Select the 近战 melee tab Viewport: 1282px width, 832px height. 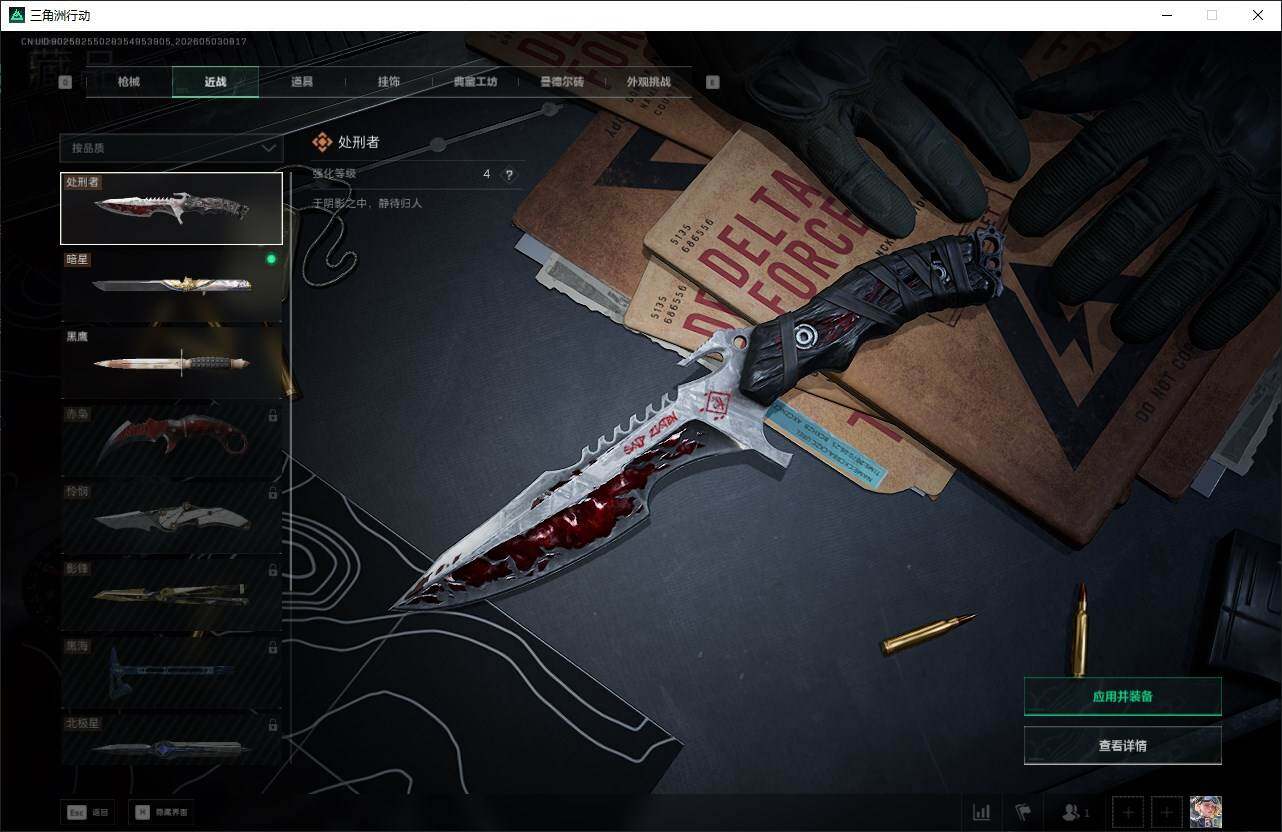215,82
